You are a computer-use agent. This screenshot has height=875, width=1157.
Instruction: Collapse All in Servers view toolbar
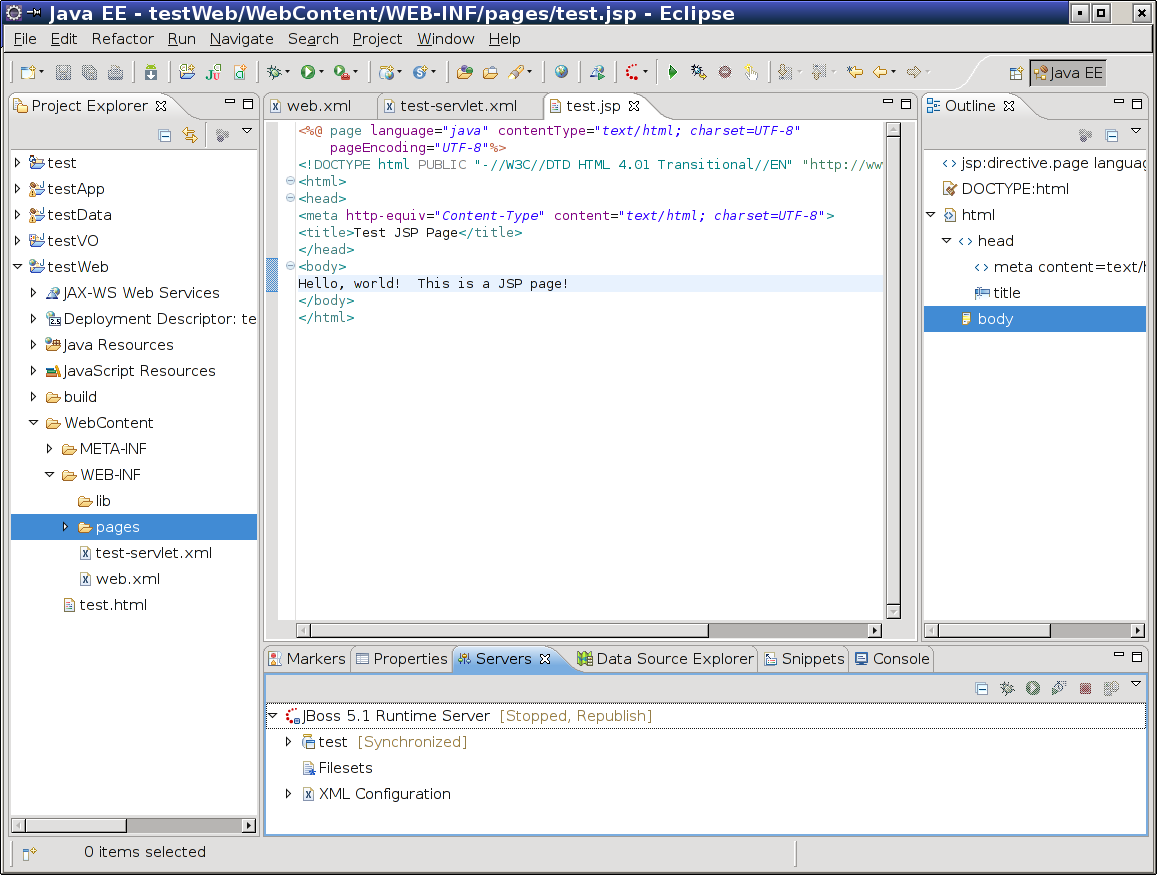coord(981,688)
